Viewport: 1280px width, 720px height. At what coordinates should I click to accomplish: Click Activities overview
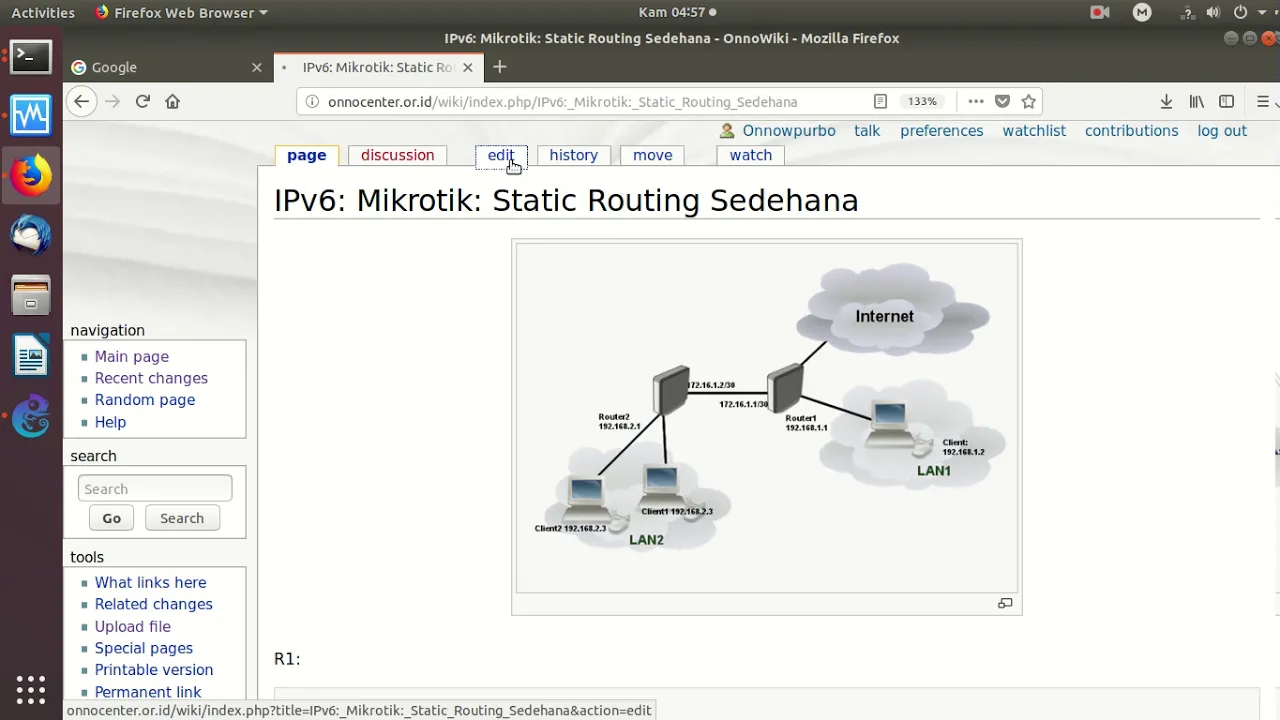click(43, 12)
